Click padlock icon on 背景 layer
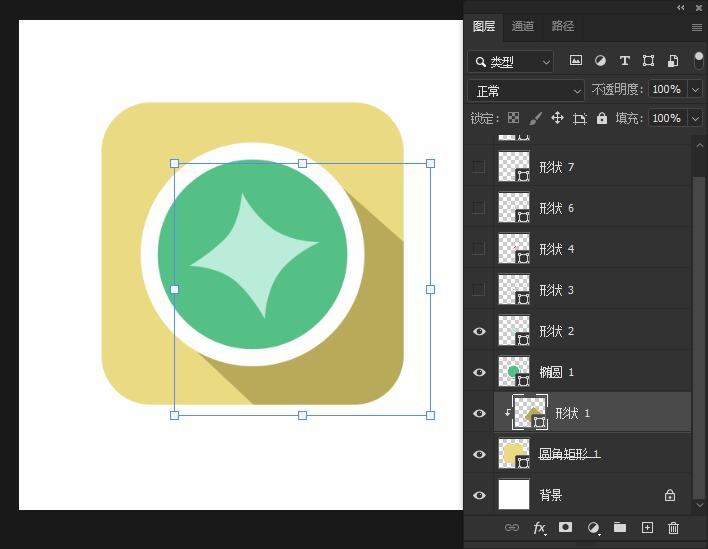This screenshot has height=549, width=708. (670, 495)
